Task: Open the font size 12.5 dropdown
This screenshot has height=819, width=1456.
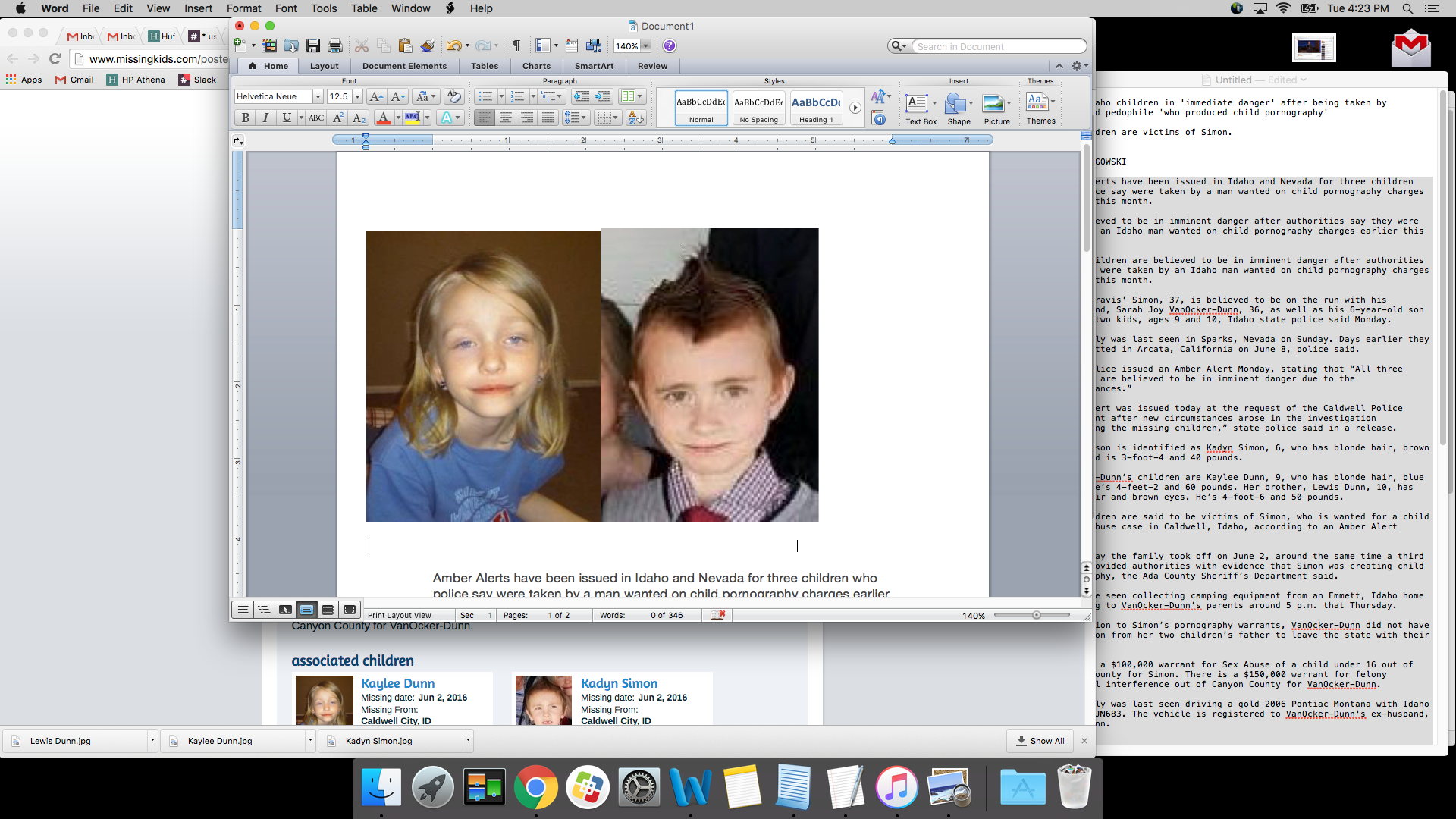Action: pyautogui.click(x=357, y=96)
